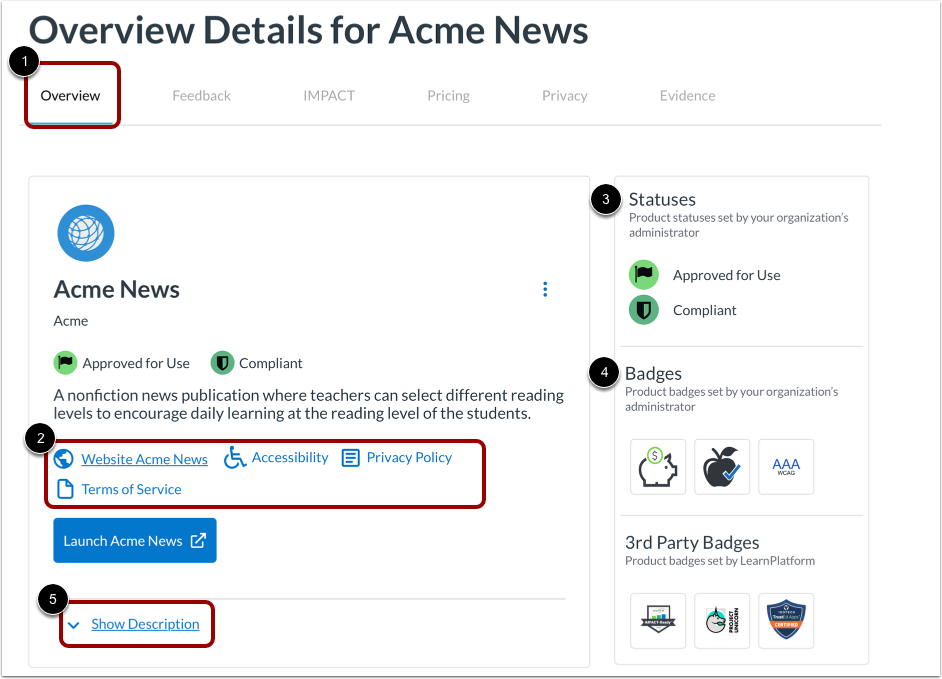
Task: Click the Badges heading
Action: [x=653, y=373]
